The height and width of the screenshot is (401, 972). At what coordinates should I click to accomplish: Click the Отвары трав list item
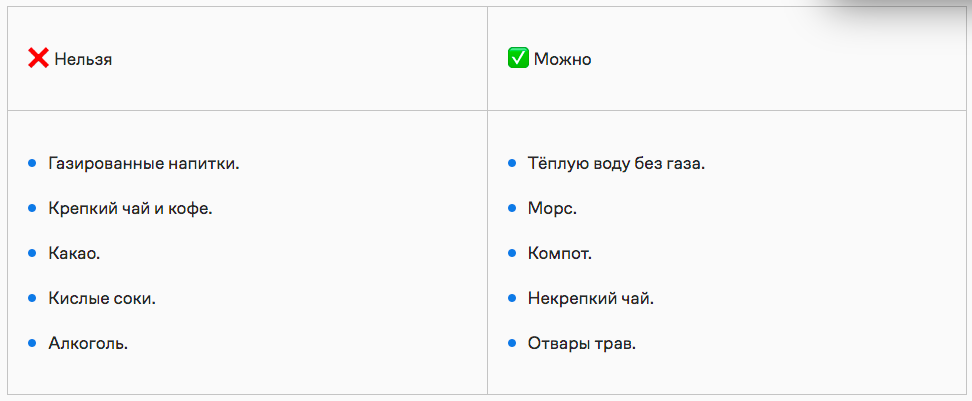(582, 343)
